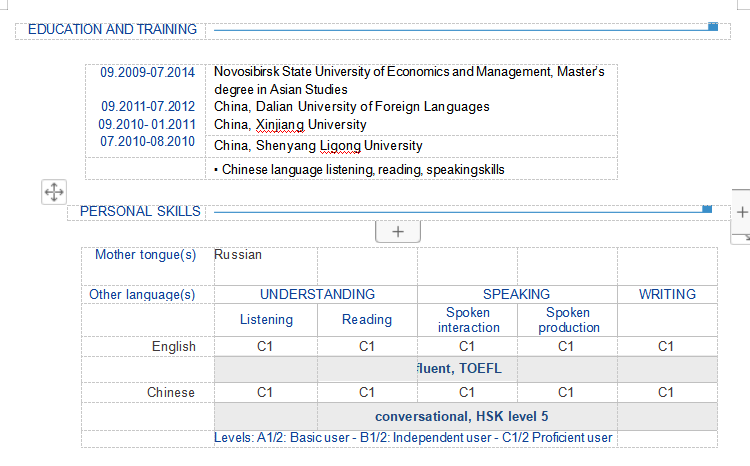Click the shaded fluent, TOEFL cell
The height and width of the screenshot is (466, 750).
[465, 369]
